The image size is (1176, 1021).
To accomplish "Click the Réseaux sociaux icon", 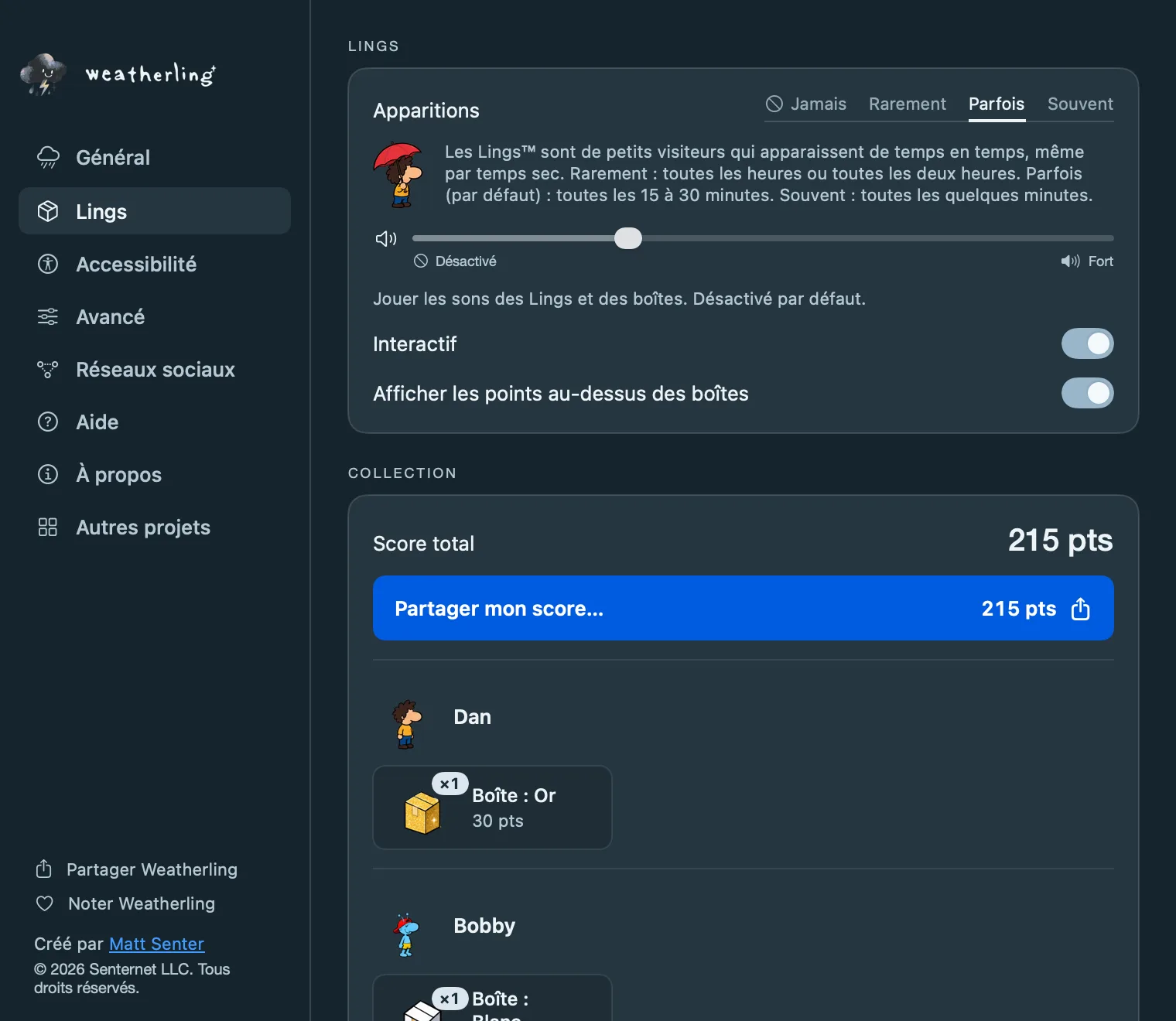I will [48, 370].
